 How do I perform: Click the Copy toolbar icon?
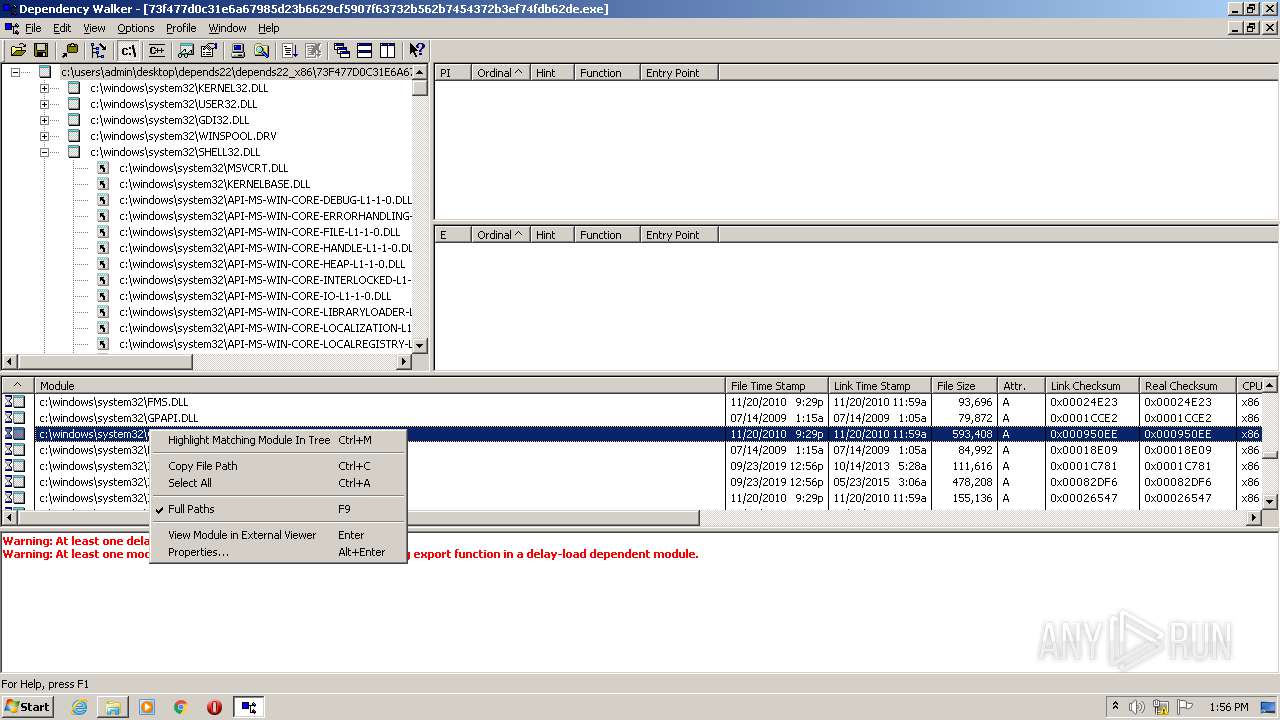pyautogui.click(x=70, y=50)
